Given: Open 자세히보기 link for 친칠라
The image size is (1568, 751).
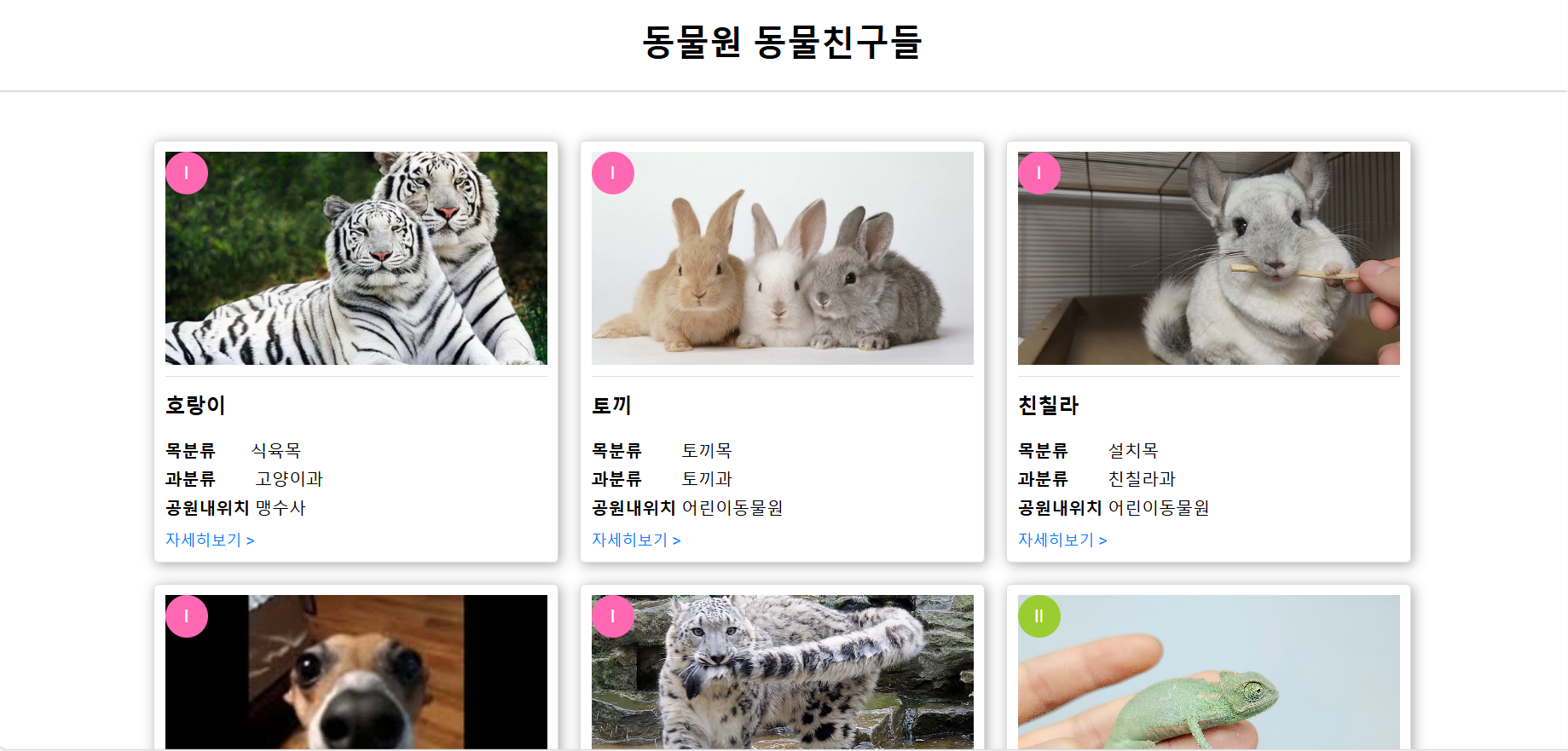Looking at the screenshot, I should [x=1062, y=540].
